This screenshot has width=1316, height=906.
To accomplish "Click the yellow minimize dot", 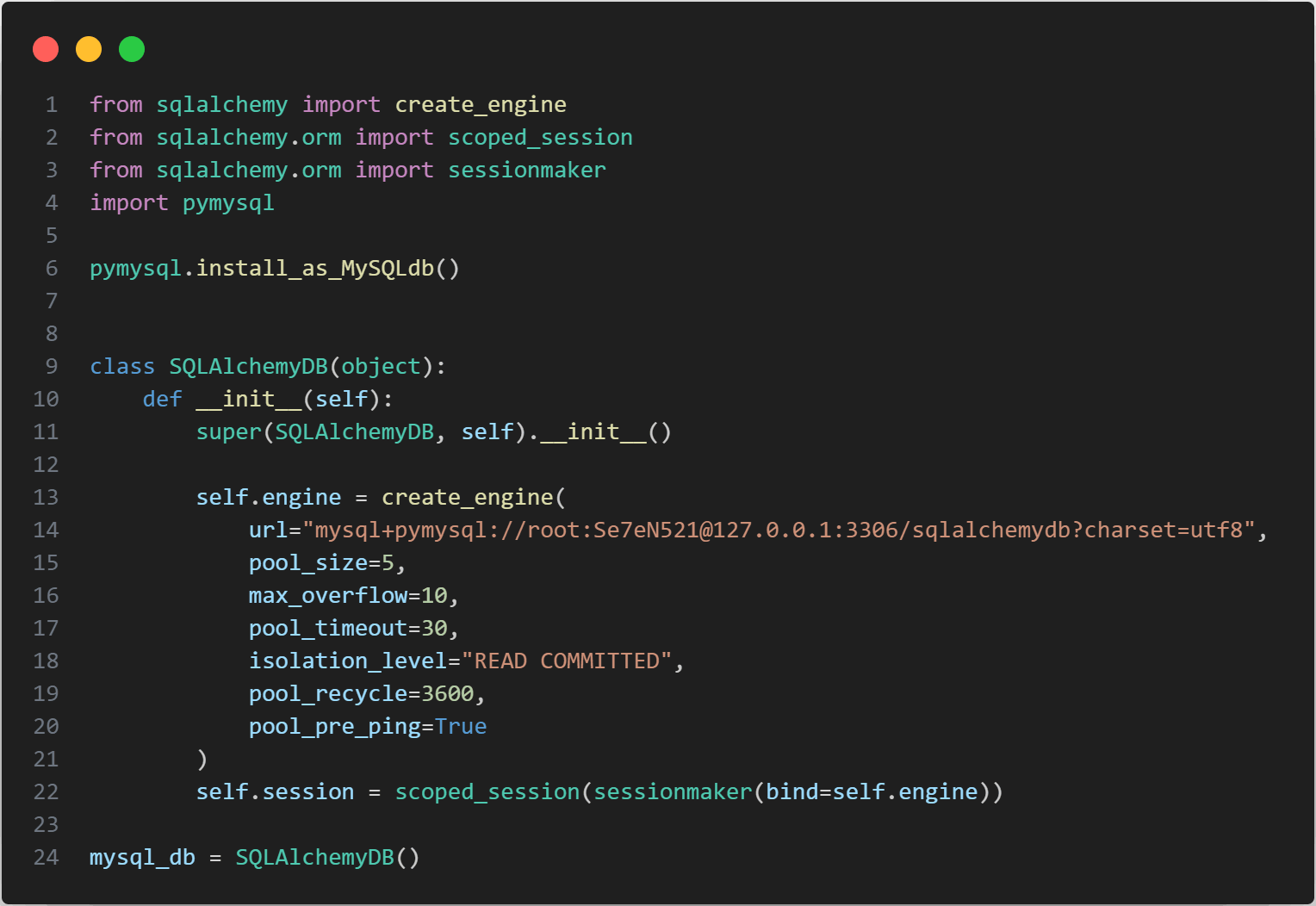I will click(x=89, y=49).
